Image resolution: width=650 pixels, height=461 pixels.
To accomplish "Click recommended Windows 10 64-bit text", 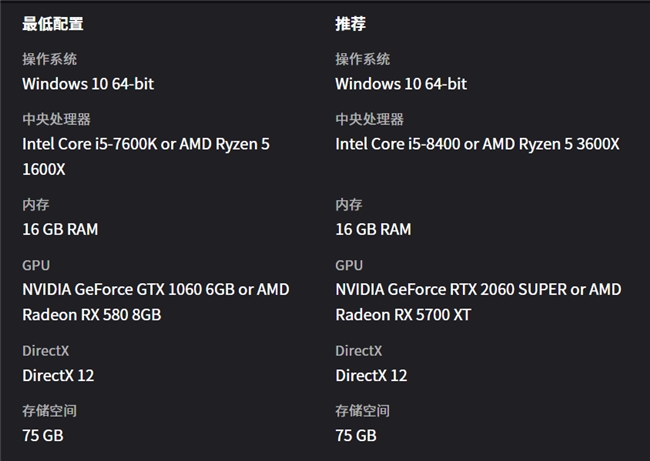I will [401, 84].
